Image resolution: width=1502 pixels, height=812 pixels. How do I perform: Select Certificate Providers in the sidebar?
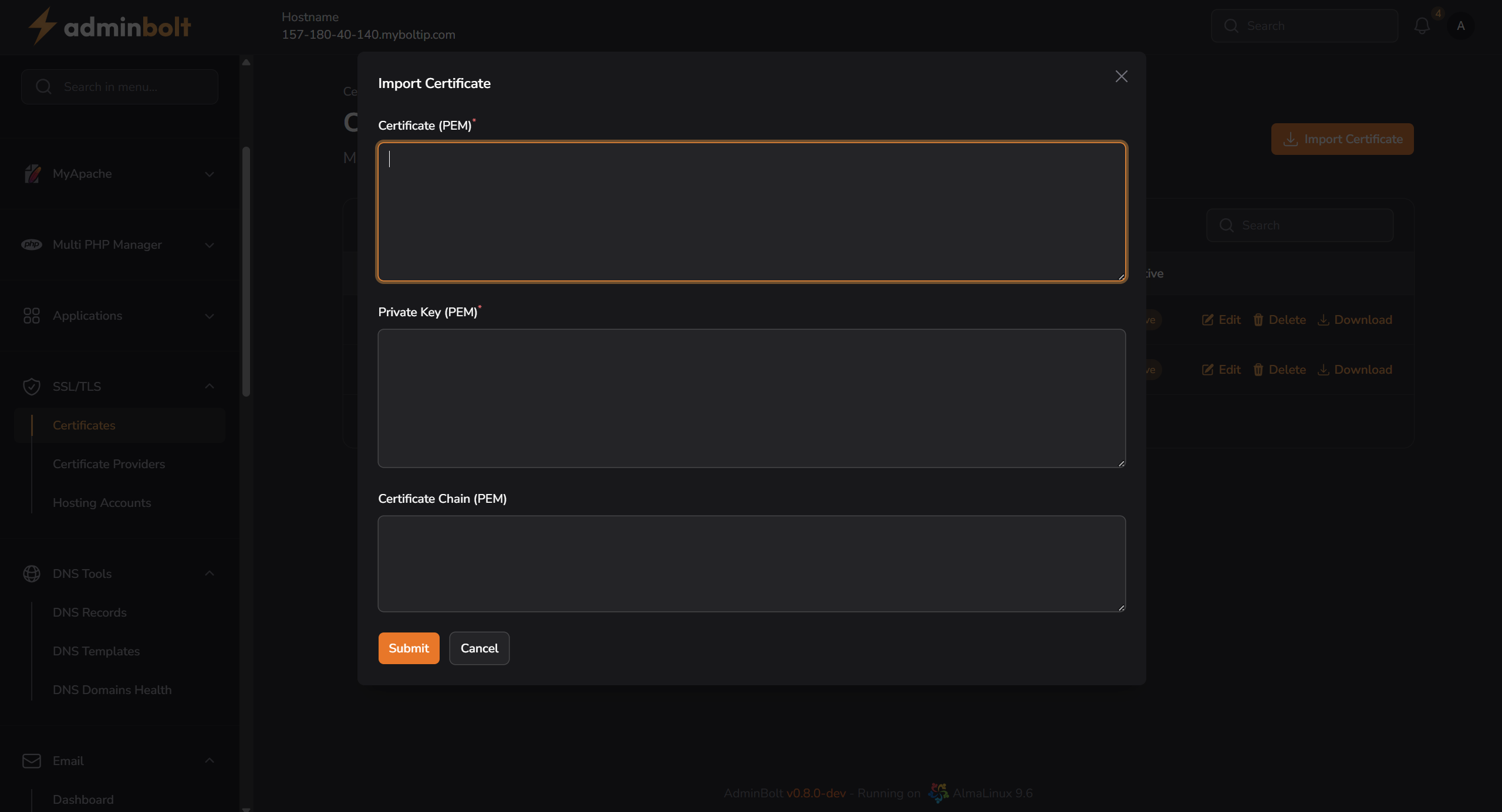[108, 464]
